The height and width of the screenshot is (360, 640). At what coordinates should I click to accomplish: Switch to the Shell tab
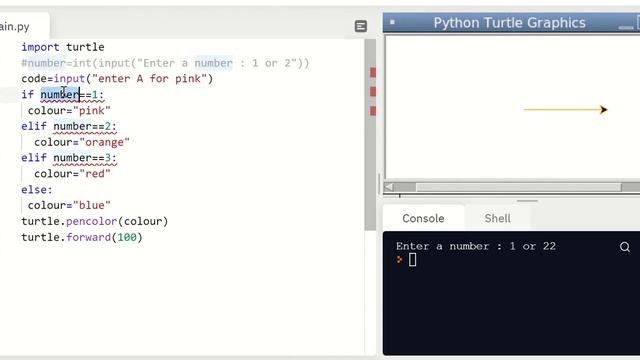(x=497, y=218)
